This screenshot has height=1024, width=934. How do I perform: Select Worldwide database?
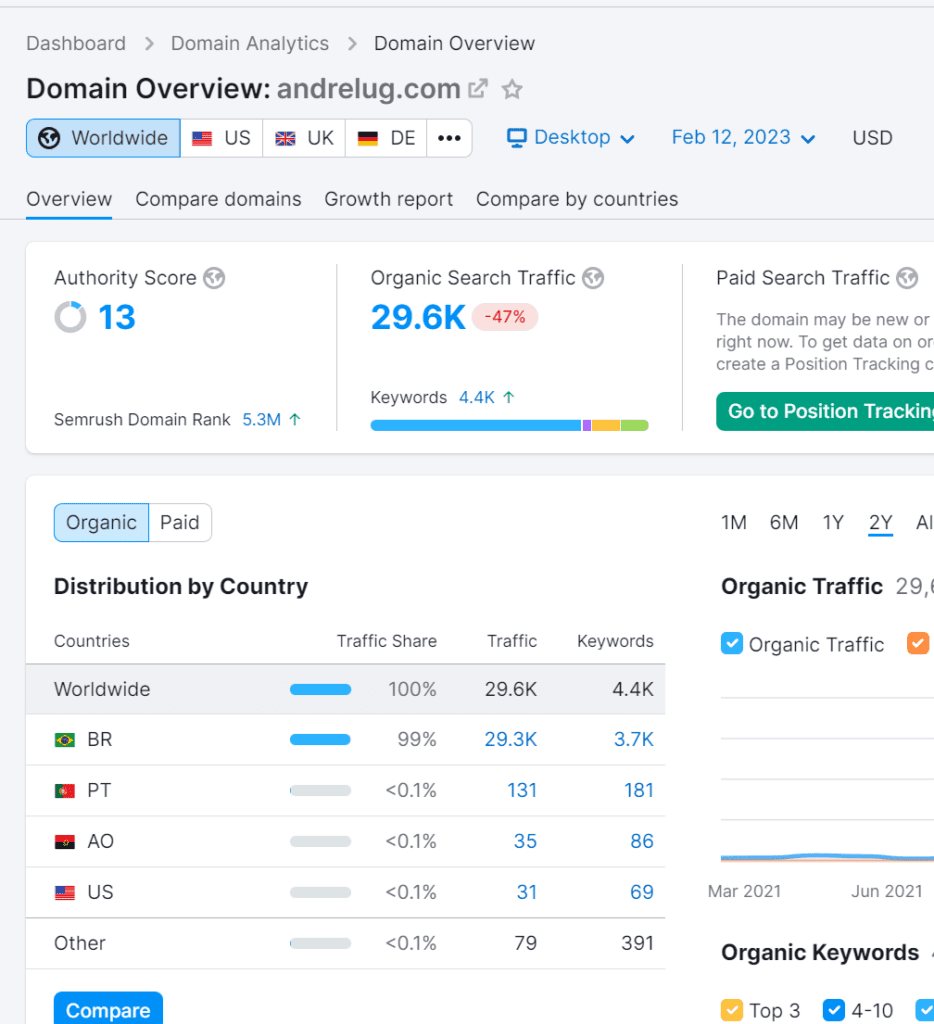pyautogui.click(x=103, y=138)
